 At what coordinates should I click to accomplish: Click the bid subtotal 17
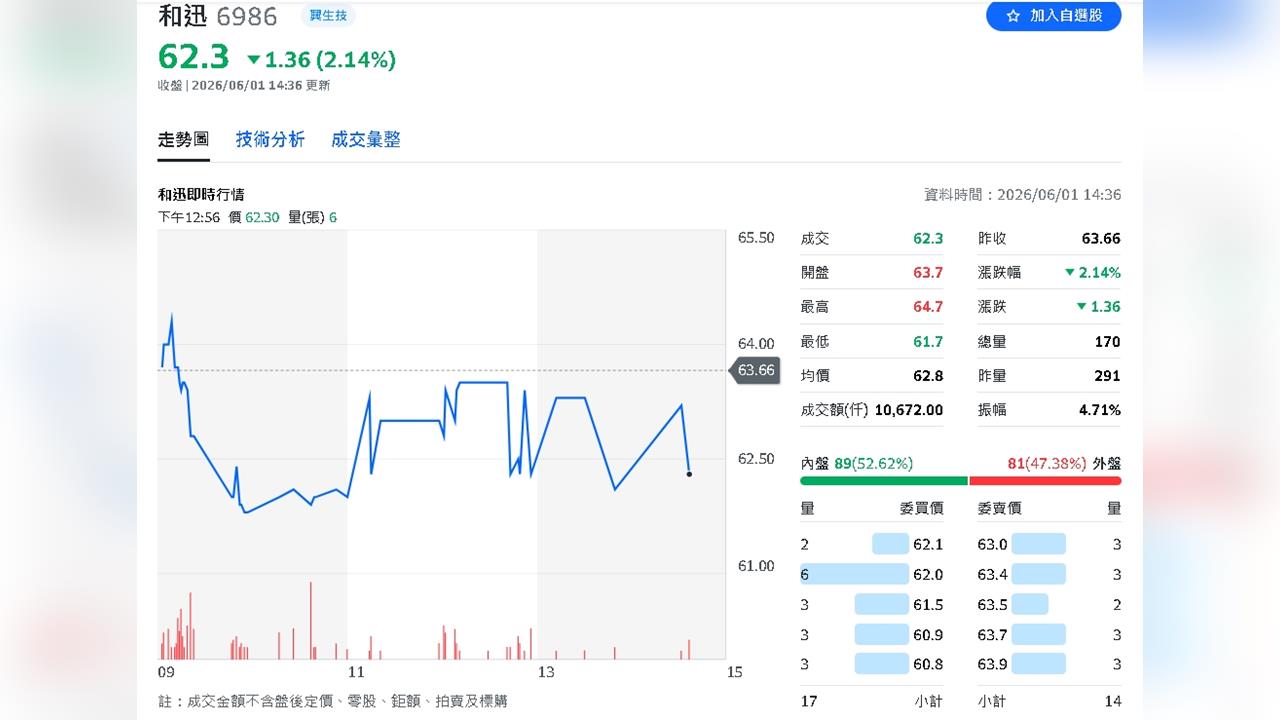click(809, 701)
